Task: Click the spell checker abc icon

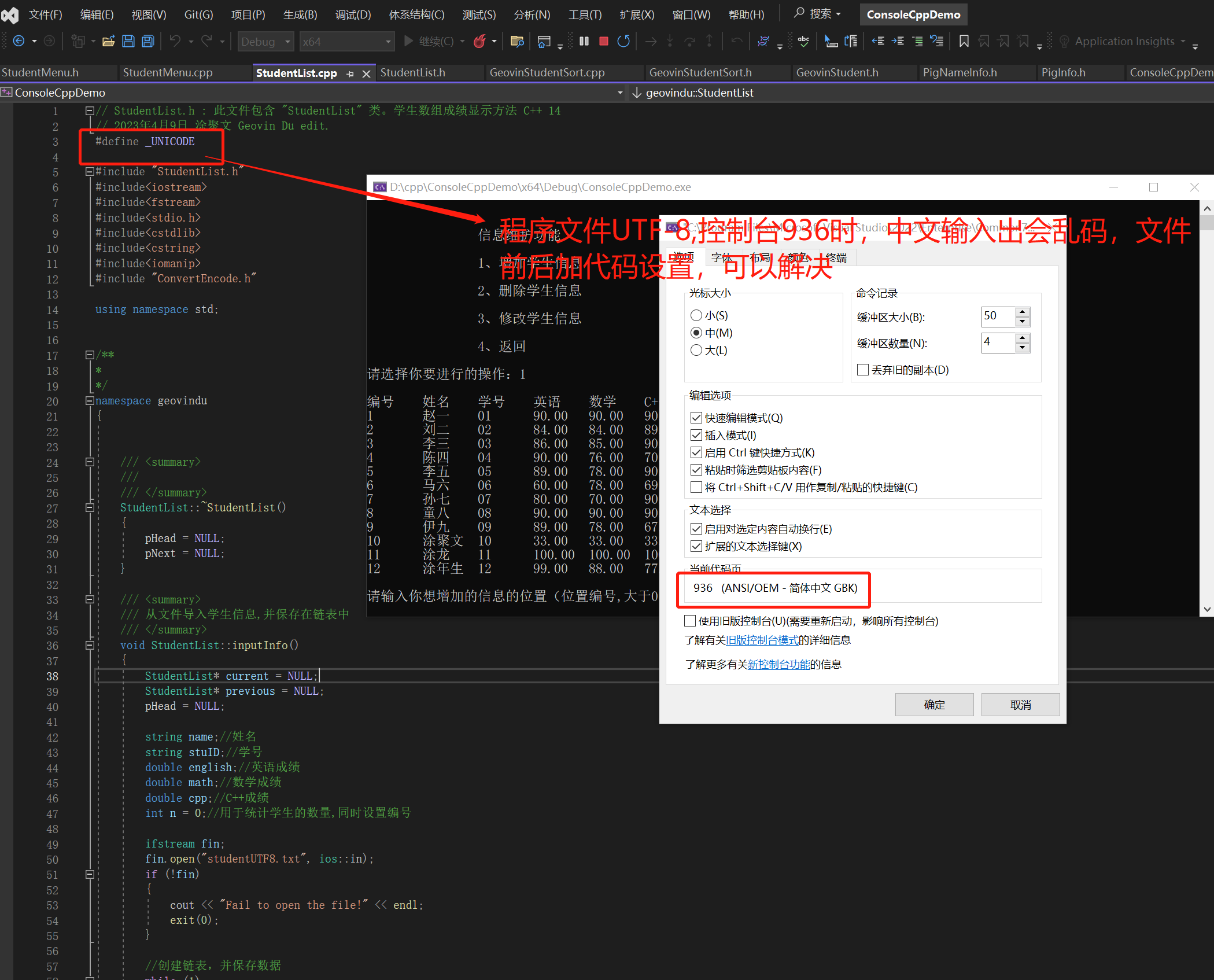Action: tap(804, 41)
